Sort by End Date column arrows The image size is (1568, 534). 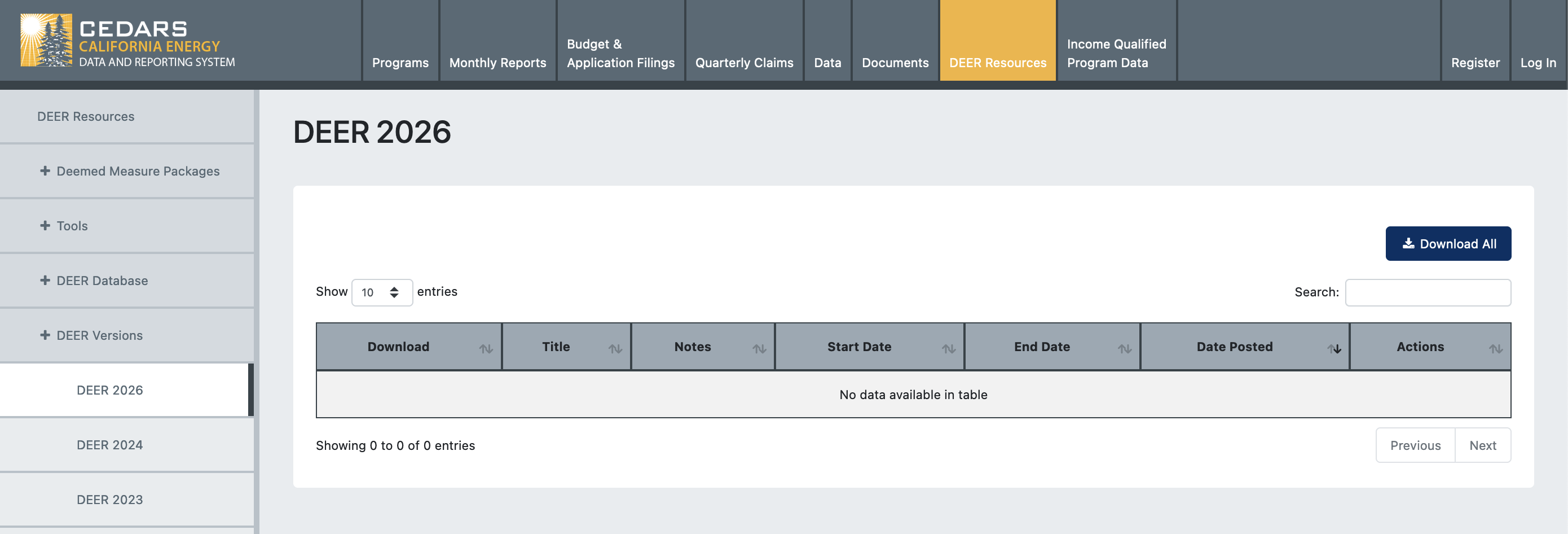(1124, 348)
